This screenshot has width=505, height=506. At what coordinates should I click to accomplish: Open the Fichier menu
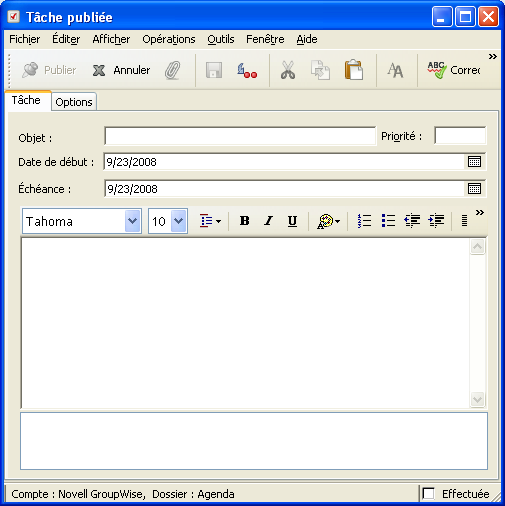tap(24, 39)
